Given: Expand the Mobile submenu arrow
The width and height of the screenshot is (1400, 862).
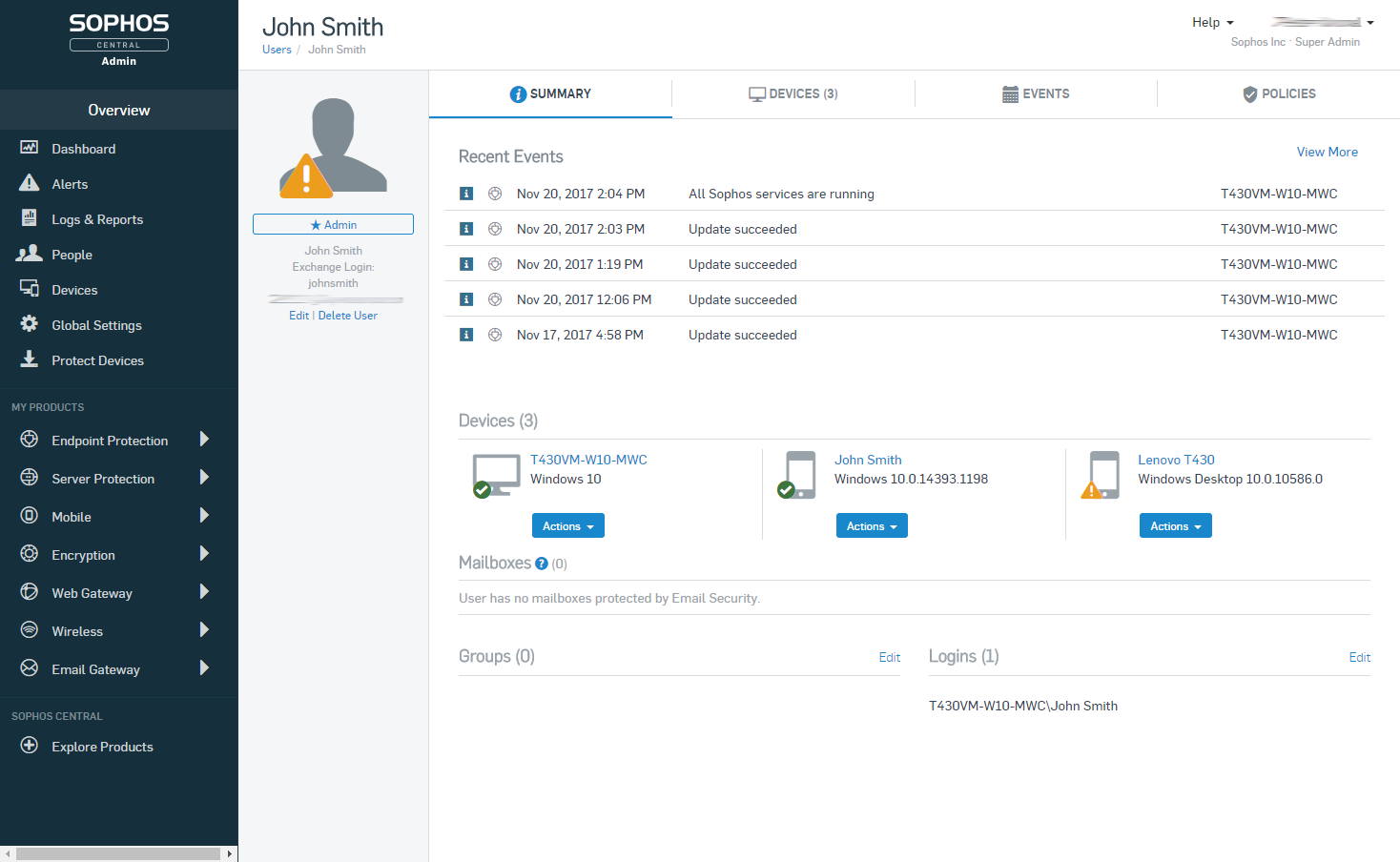Looking at the screenshot, I should click(204, 516).
